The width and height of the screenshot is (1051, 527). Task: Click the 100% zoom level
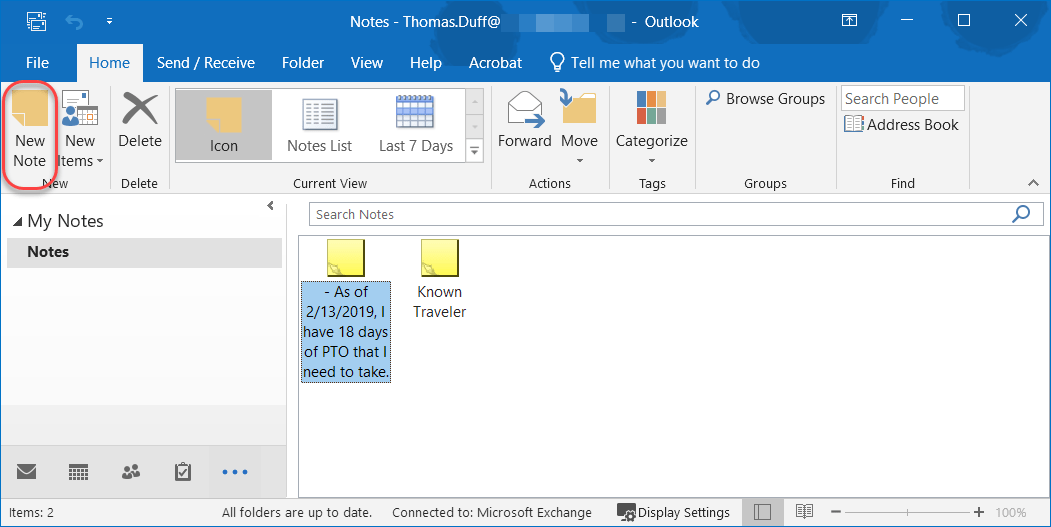pos(1011,512)
